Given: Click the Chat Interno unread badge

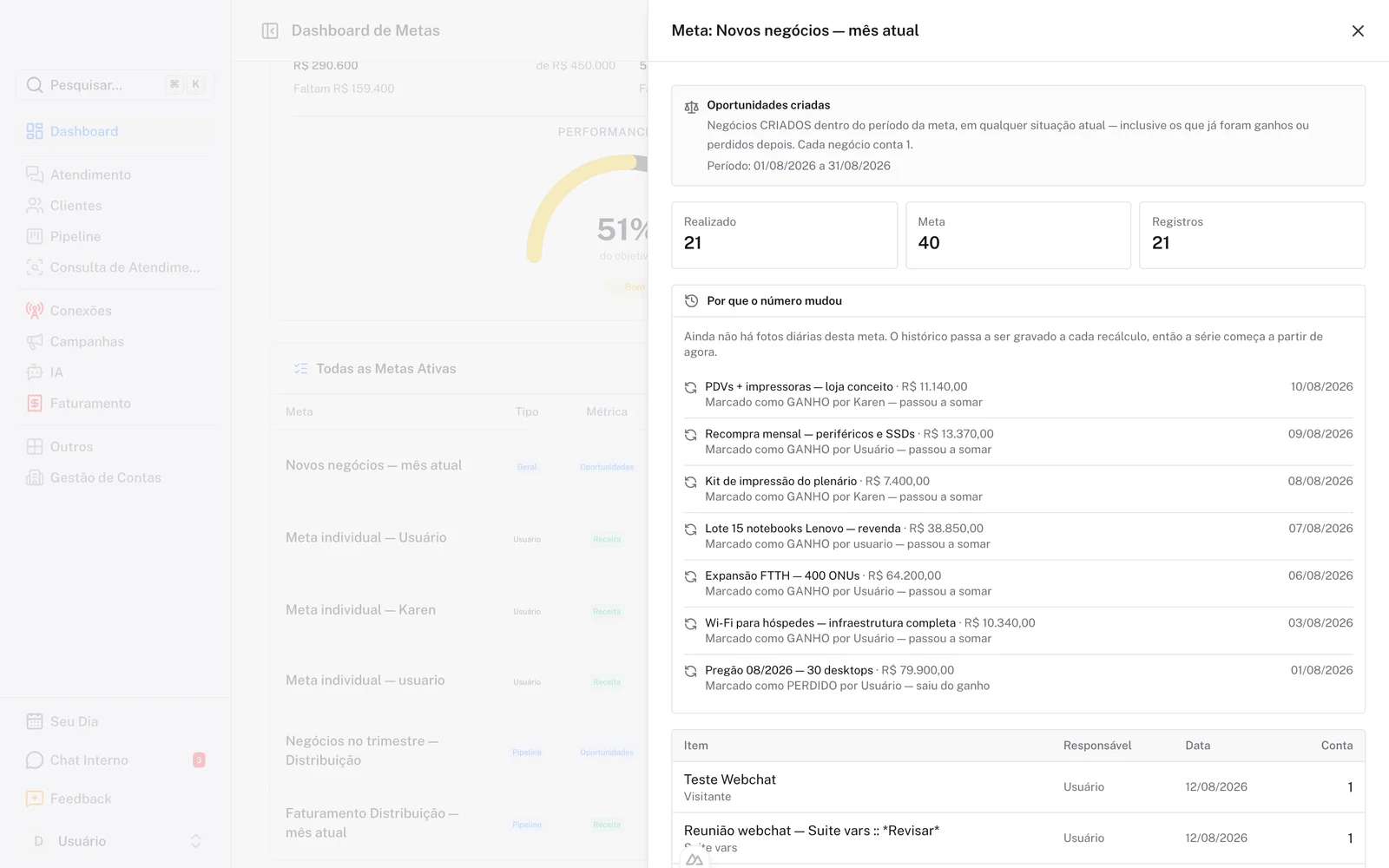Looking at the screenshot, I should 199,760.
